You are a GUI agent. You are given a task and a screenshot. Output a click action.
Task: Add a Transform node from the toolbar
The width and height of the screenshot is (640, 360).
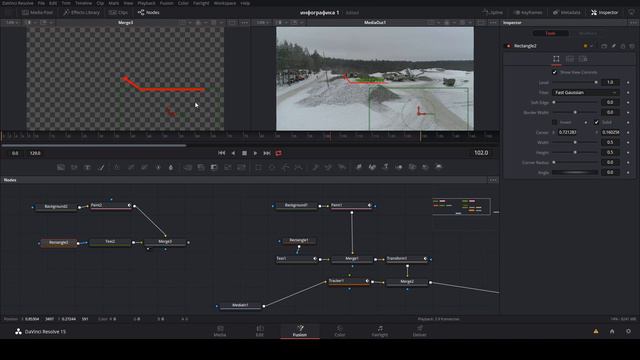241,167
